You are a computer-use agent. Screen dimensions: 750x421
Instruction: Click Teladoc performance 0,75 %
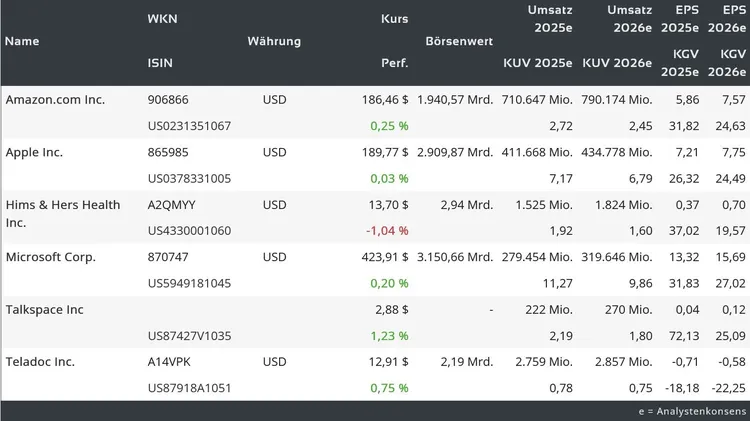click(389, 388)
